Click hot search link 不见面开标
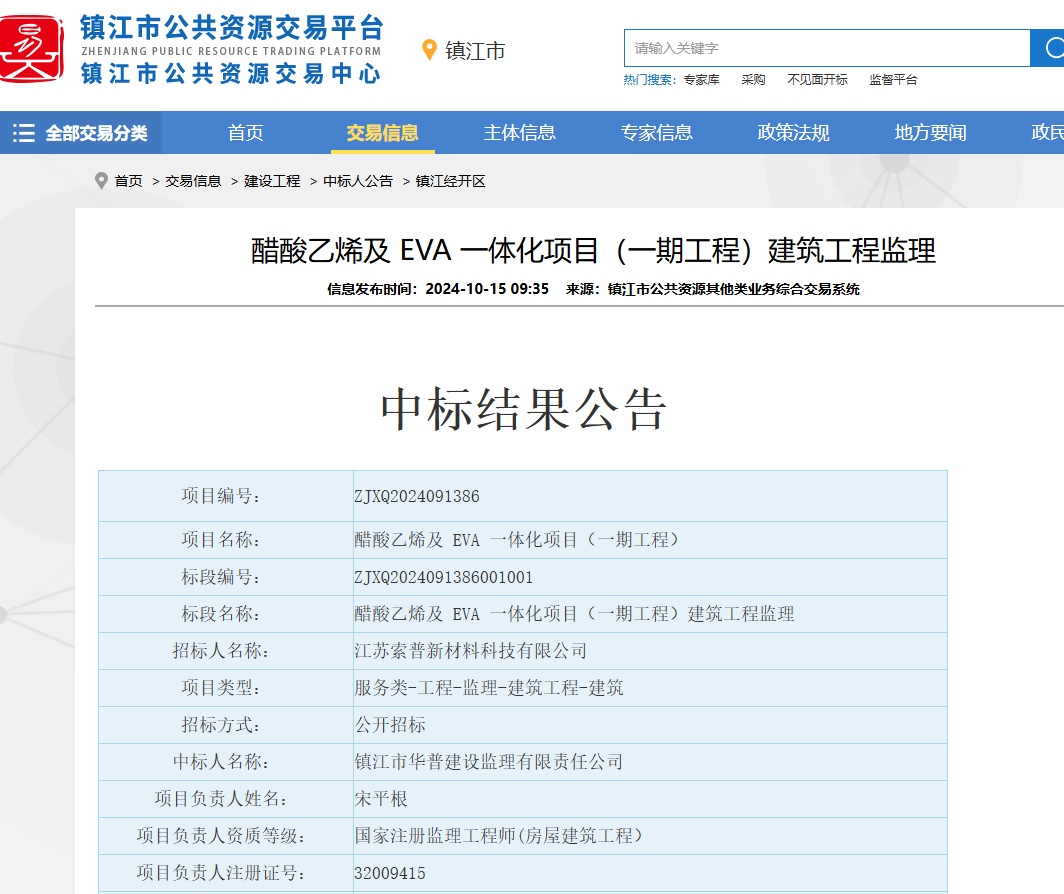This screenshot has height=894, width=1064. pos(817,80)
